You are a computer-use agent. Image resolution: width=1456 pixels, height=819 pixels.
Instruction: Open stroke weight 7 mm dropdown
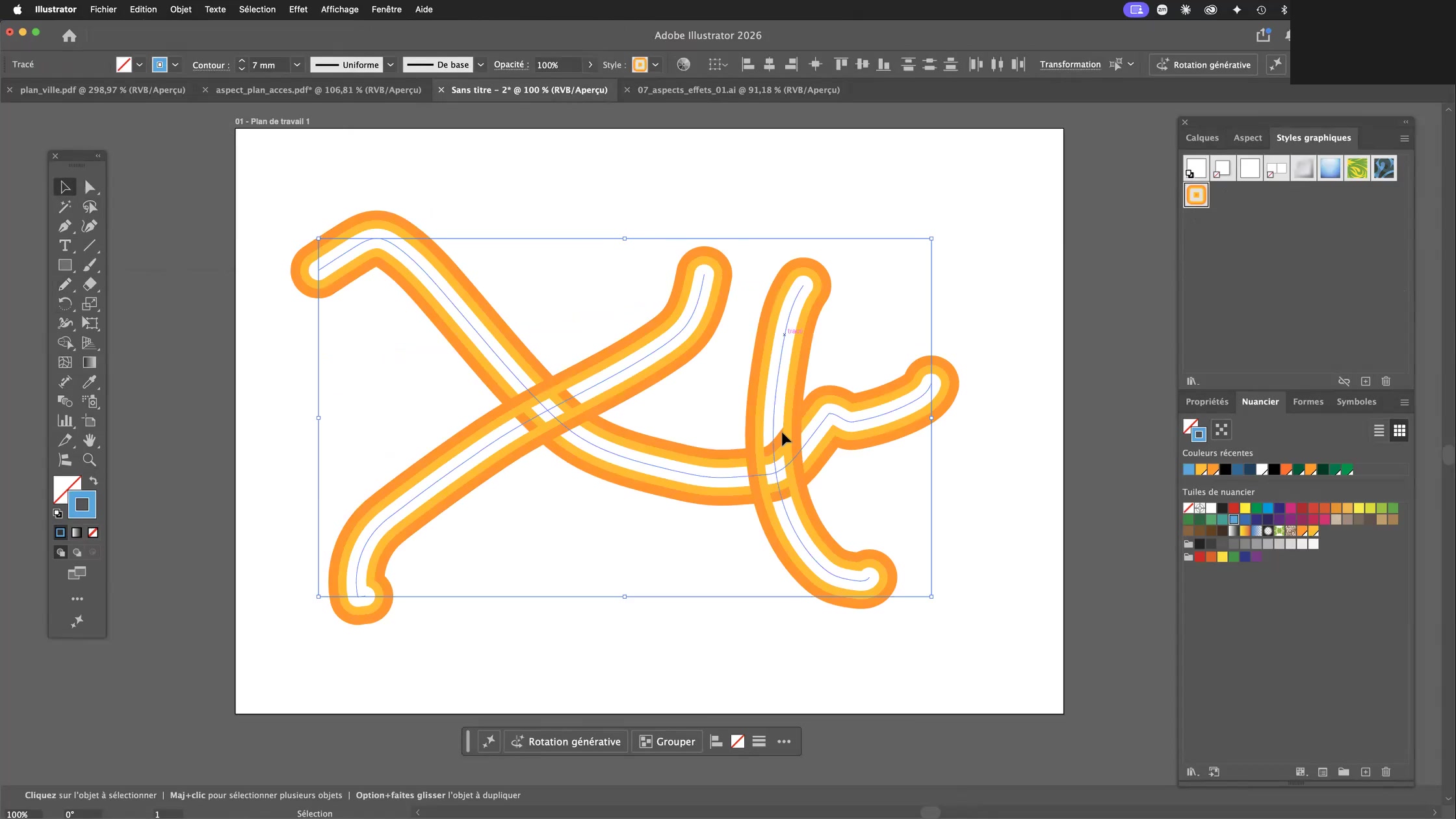[x=297, y=64]
